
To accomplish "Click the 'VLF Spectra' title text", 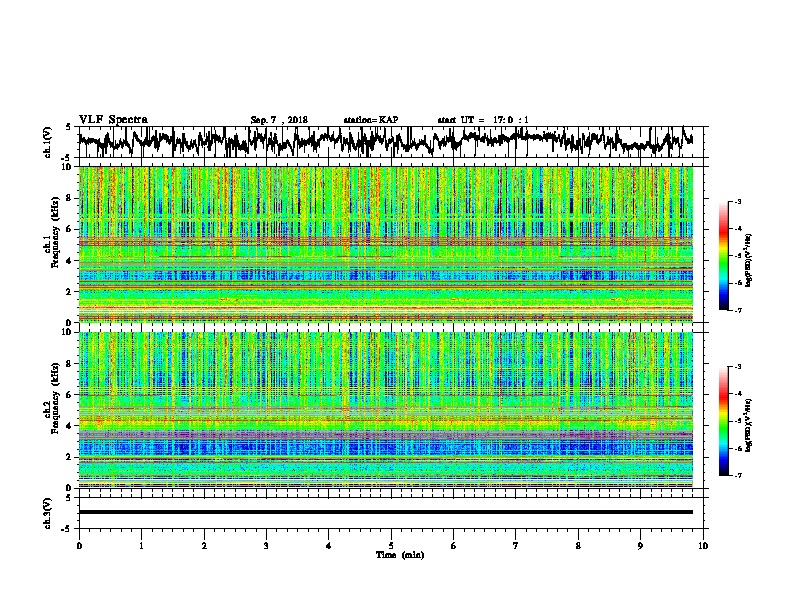I will click(113, 120).
